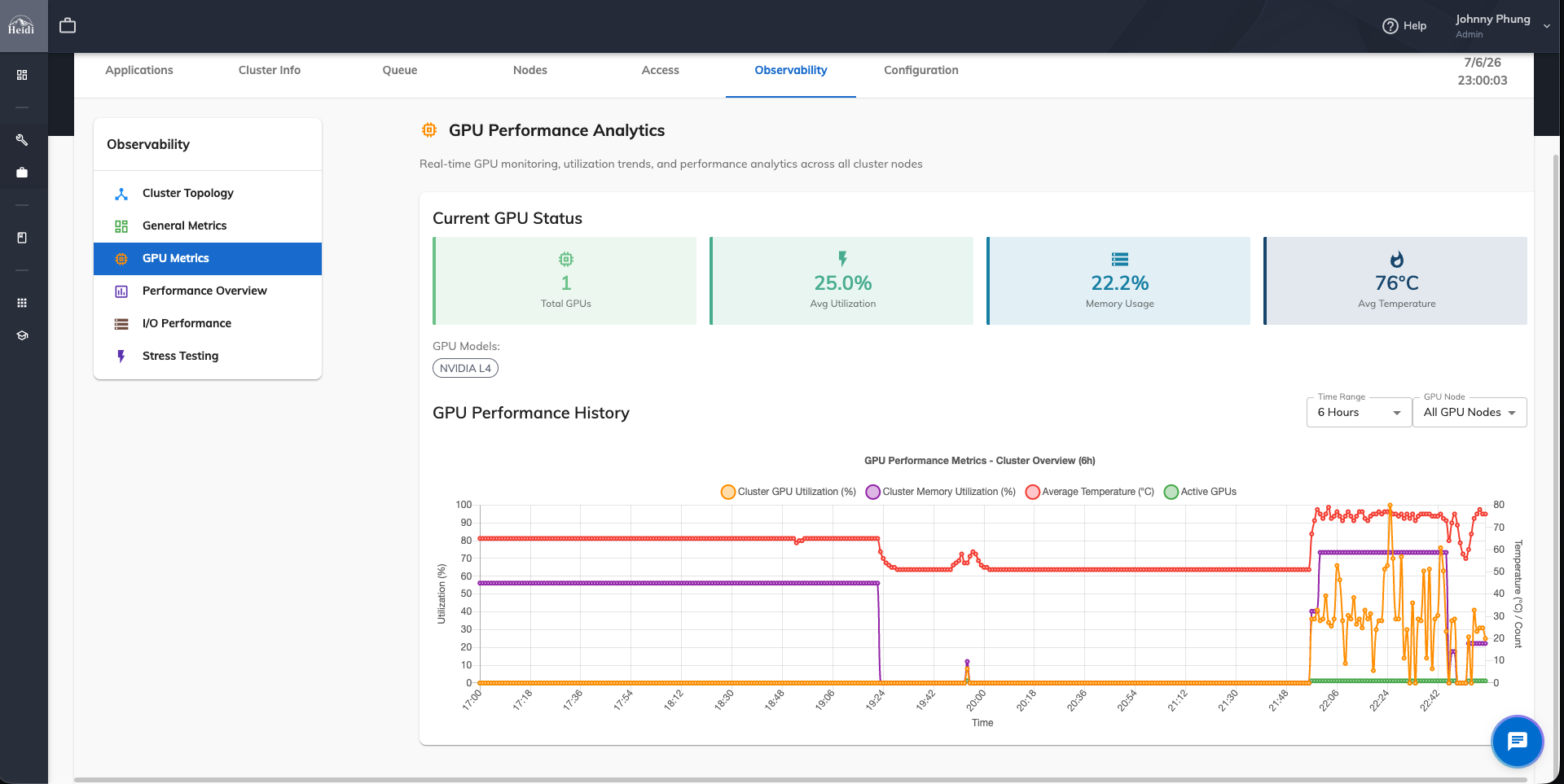Click the GPU Metrics chip icon
Screen dimensions: 1564x784
121,259
